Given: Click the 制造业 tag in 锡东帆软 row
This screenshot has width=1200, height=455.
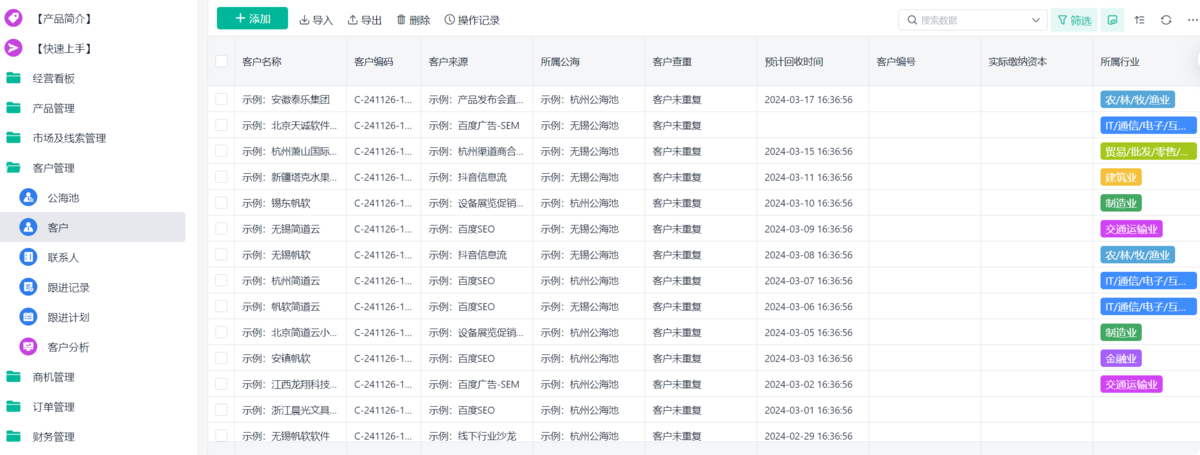Looking at the screenshot, I should pos(1121,203).
